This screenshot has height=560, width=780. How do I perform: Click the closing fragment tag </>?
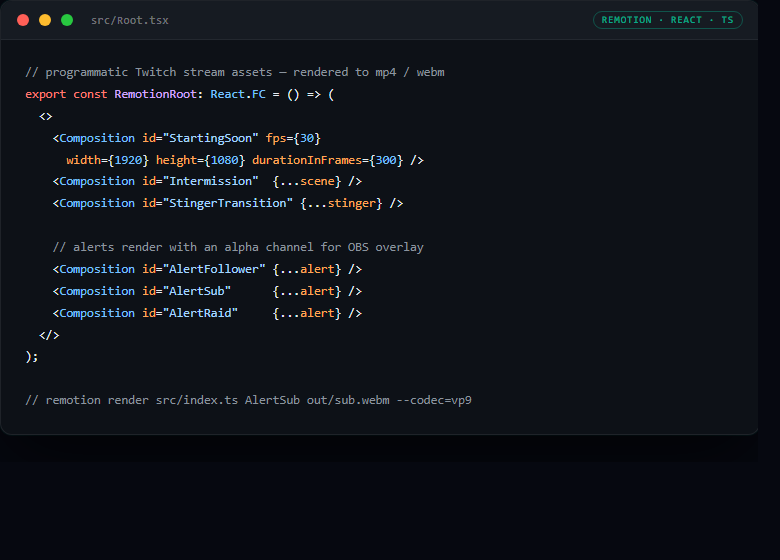pos(49,335)
